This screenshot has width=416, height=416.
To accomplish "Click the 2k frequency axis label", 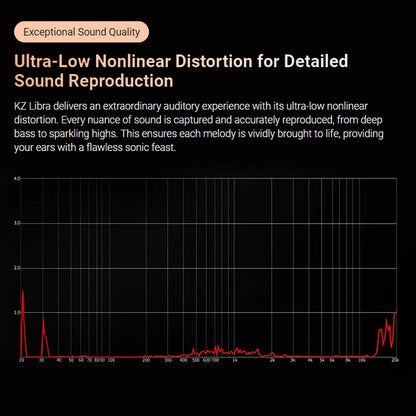I will click(272, 360).
